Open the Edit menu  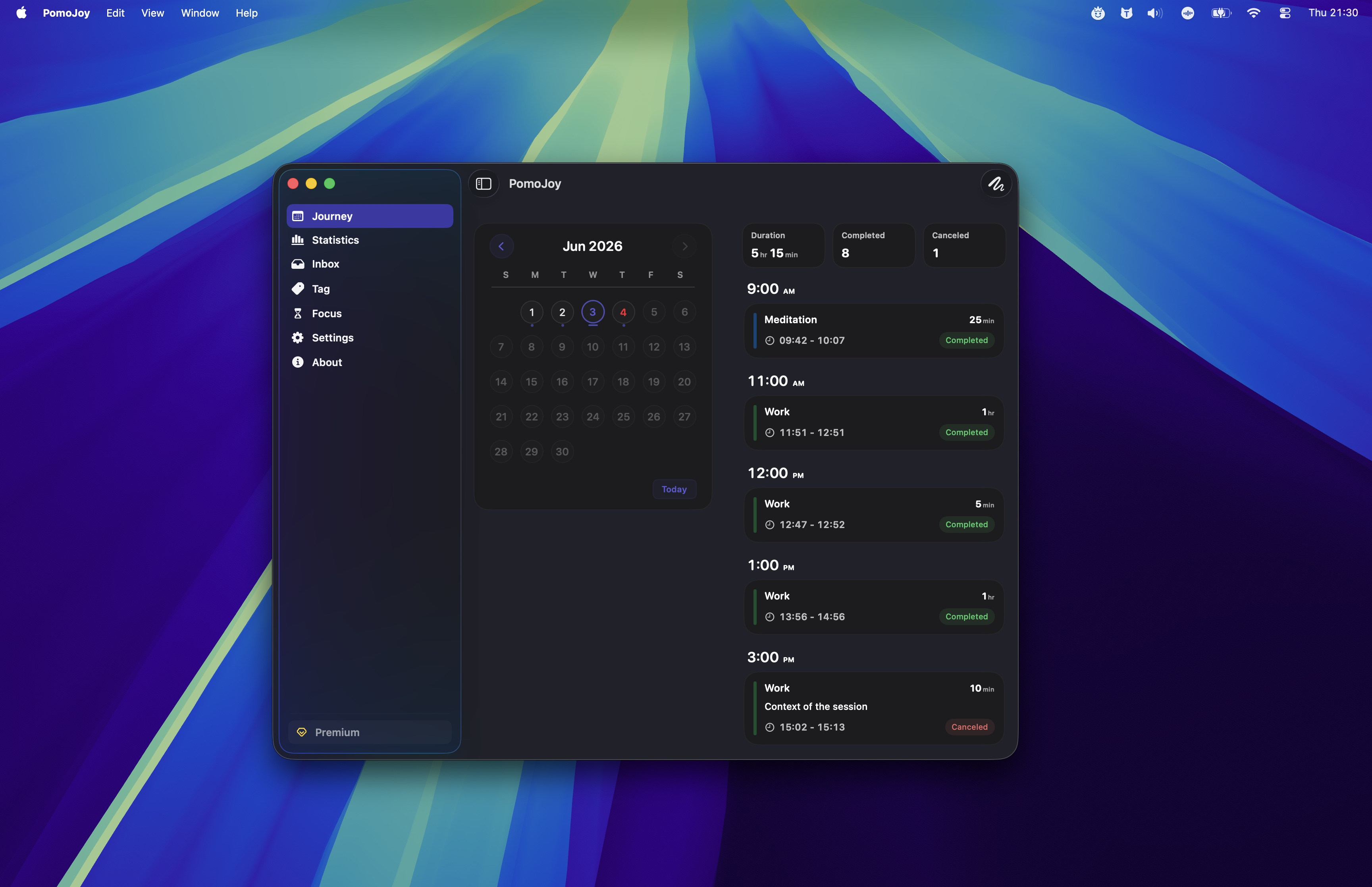[115, 13]
